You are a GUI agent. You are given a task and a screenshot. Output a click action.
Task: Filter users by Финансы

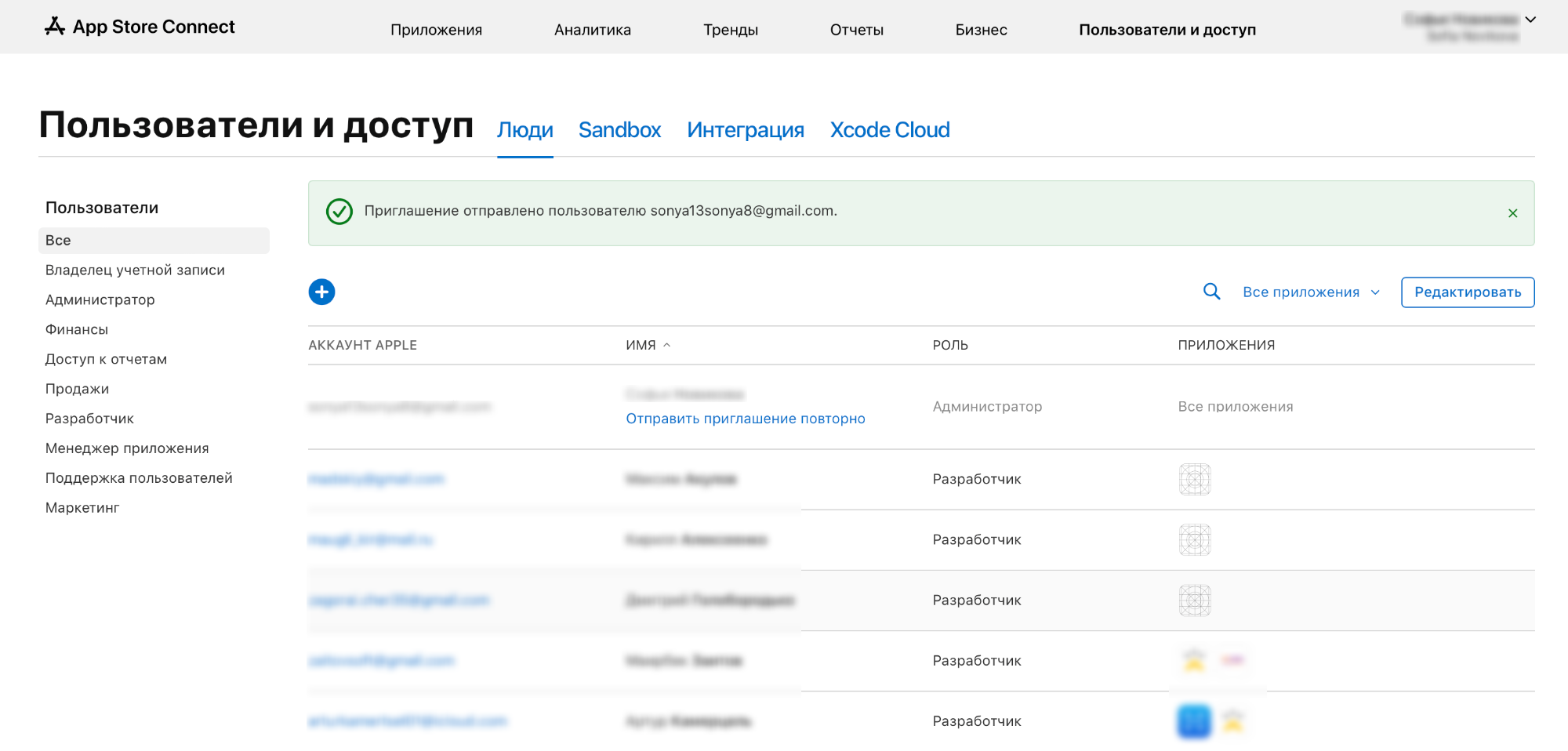pos(76,330)
